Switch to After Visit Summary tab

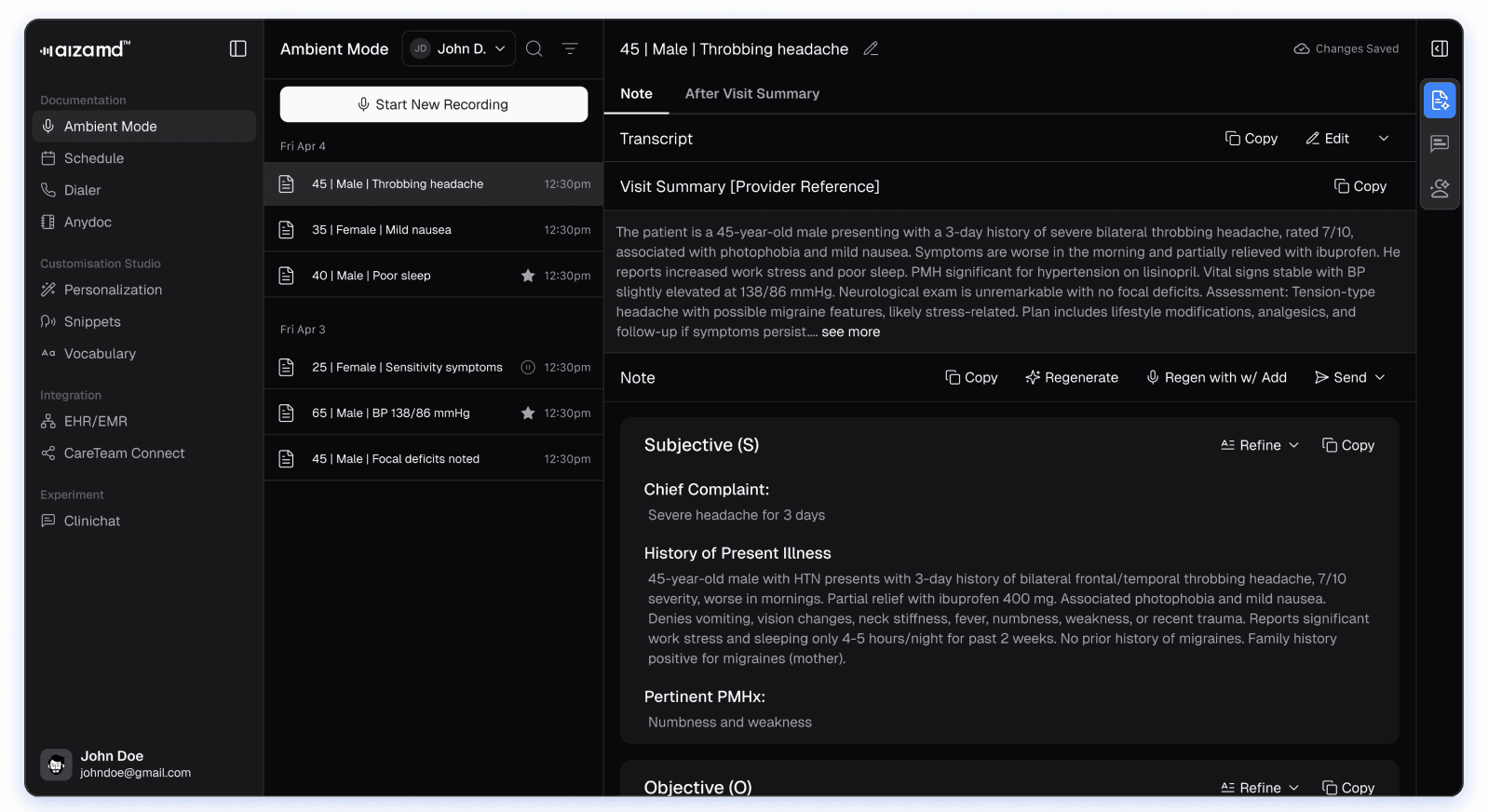pos(751,94)
